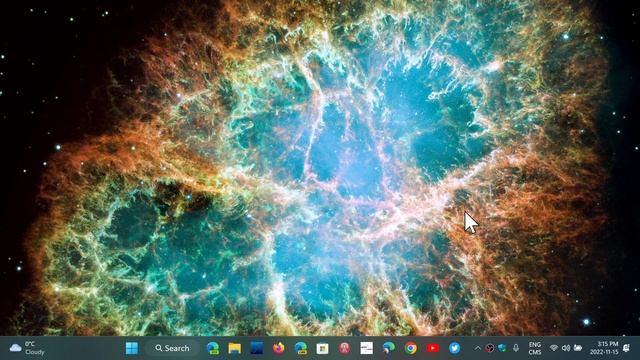Open the dark blue square app icon
Viewport: 640px width, 360px height.
[257, 348]
